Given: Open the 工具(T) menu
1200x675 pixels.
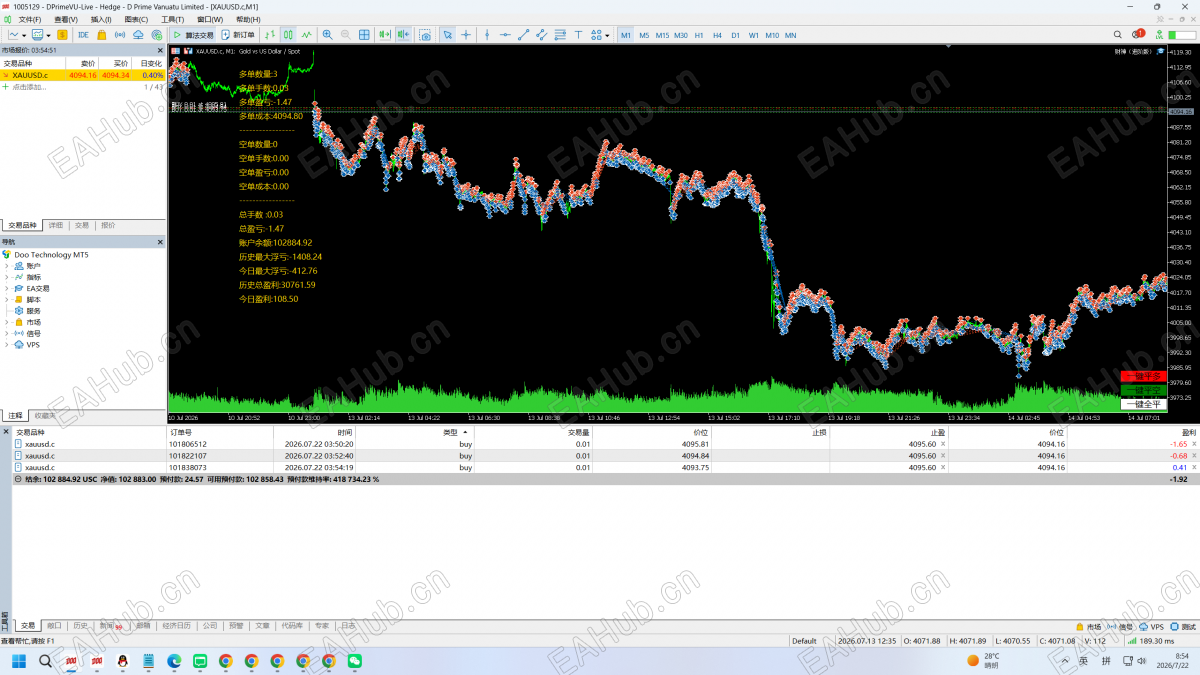Looking at the screenshot, I should tap(172, 19).
